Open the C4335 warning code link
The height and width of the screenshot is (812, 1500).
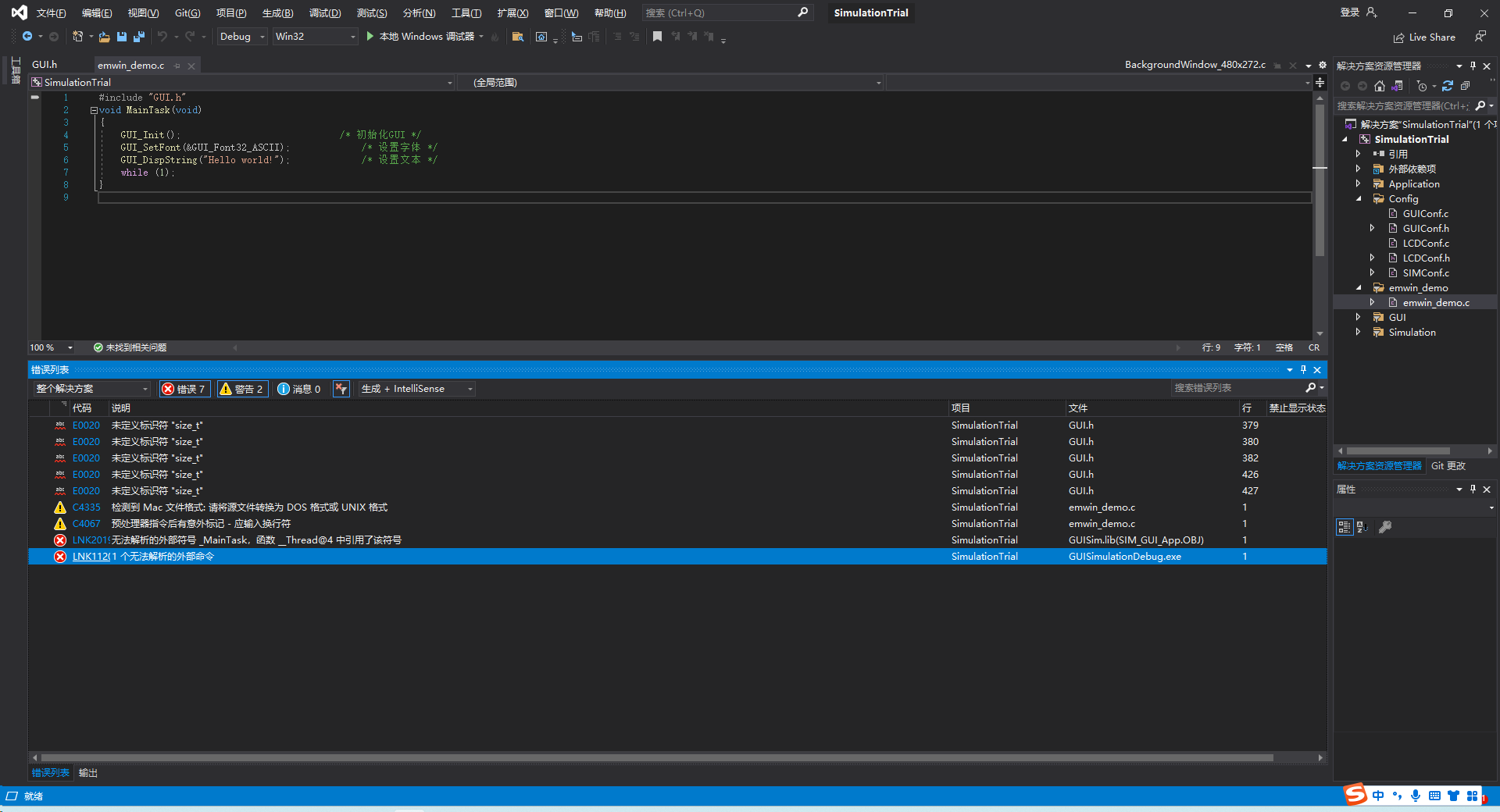pyautogui.click(x=86, y=507)
